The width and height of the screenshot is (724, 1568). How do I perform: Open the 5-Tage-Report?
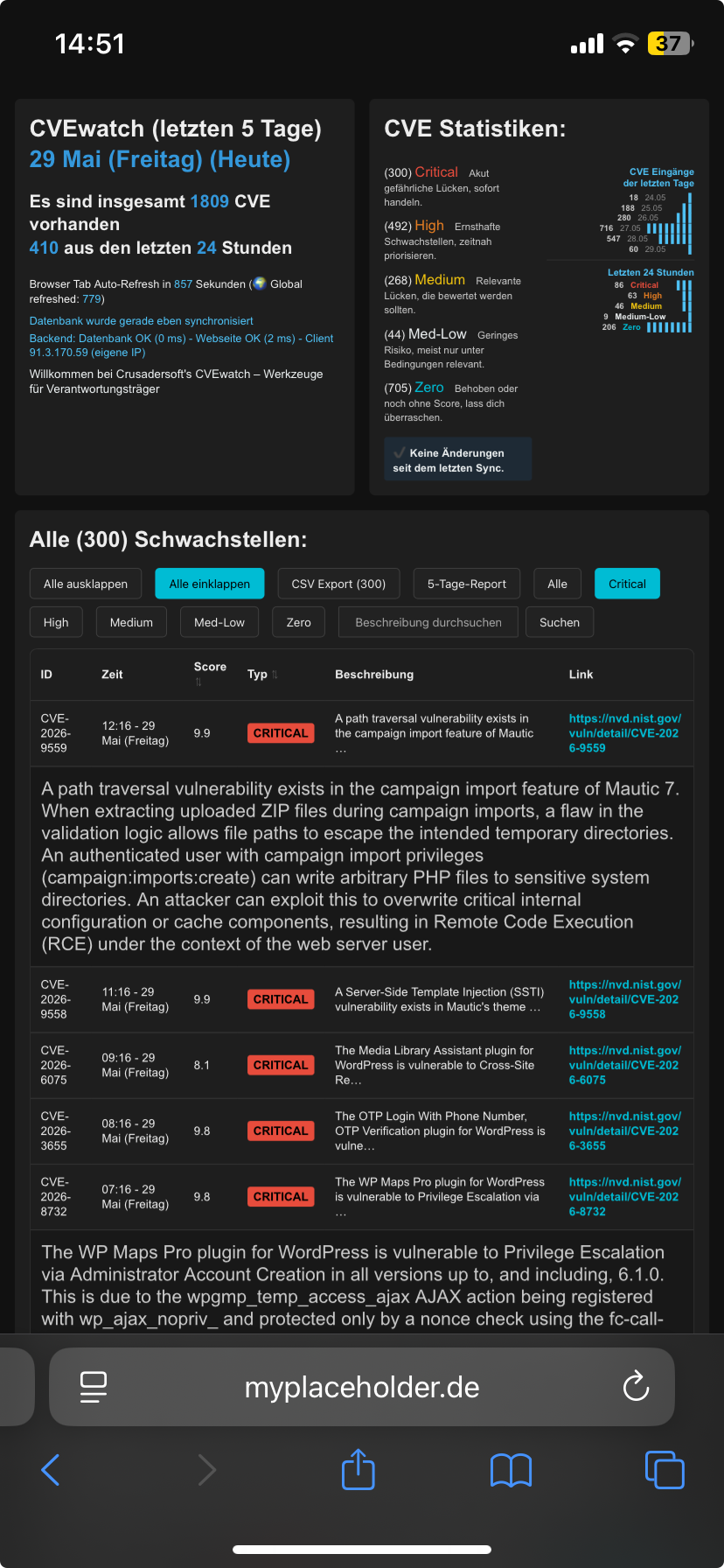(x=467, y=584)
